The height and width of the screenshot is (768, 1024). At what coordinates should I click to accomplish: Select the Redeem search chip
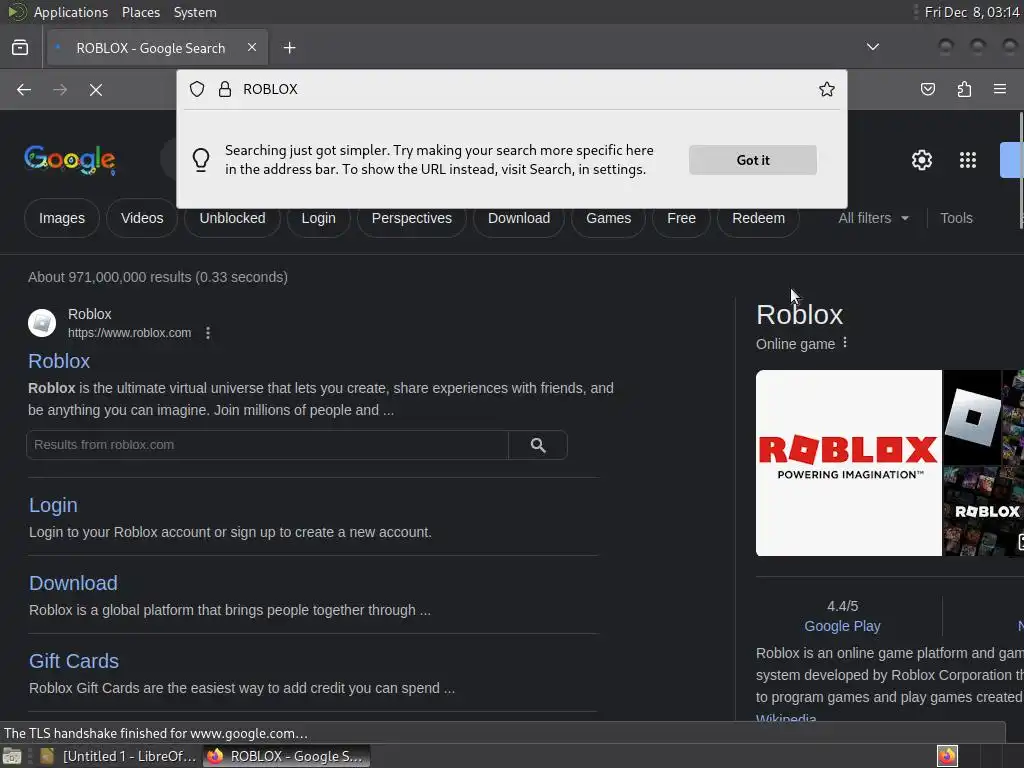point(759,218)
